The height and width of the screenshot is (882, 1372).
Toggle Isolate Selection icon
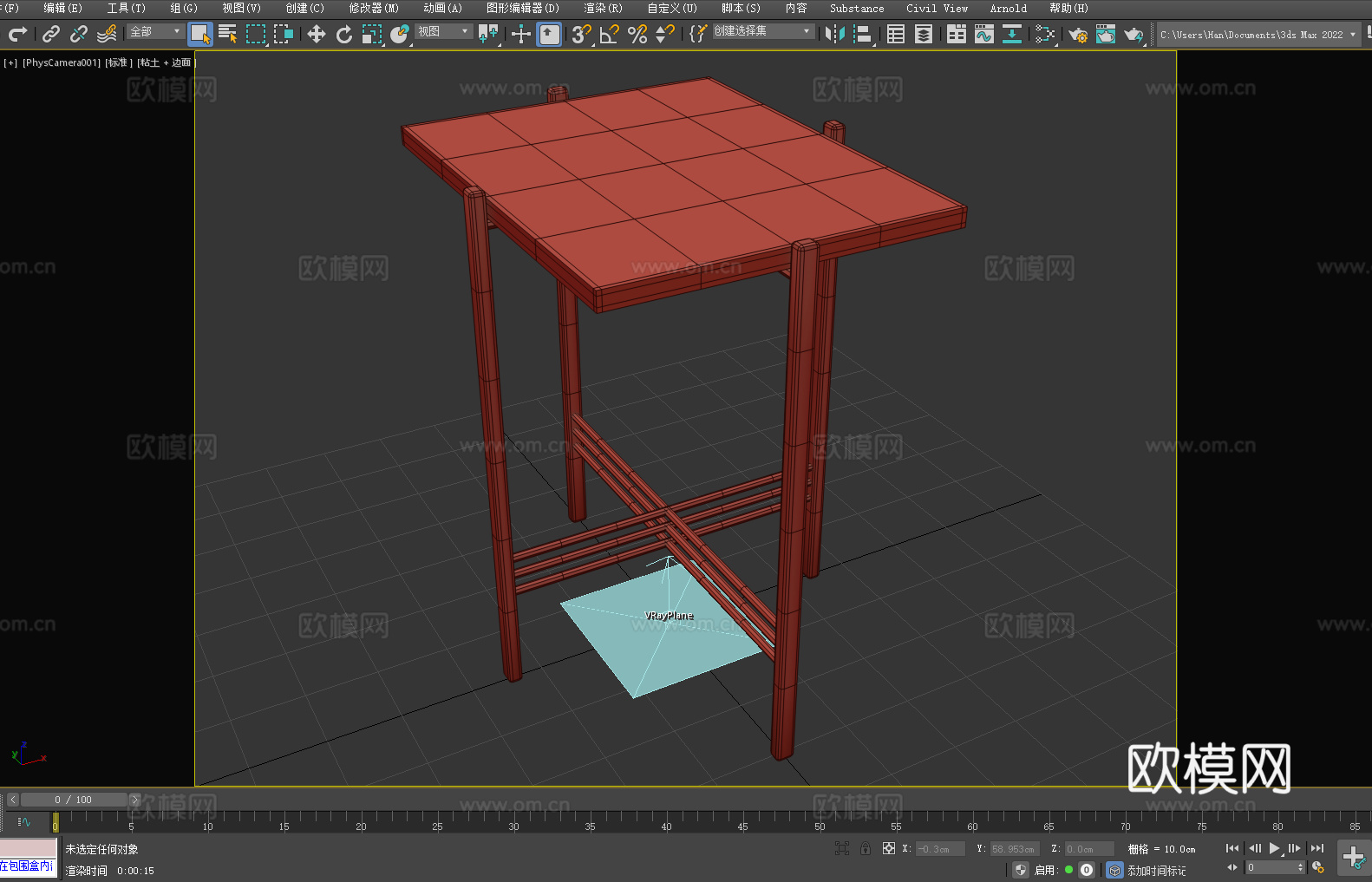(x=841, y=848)
